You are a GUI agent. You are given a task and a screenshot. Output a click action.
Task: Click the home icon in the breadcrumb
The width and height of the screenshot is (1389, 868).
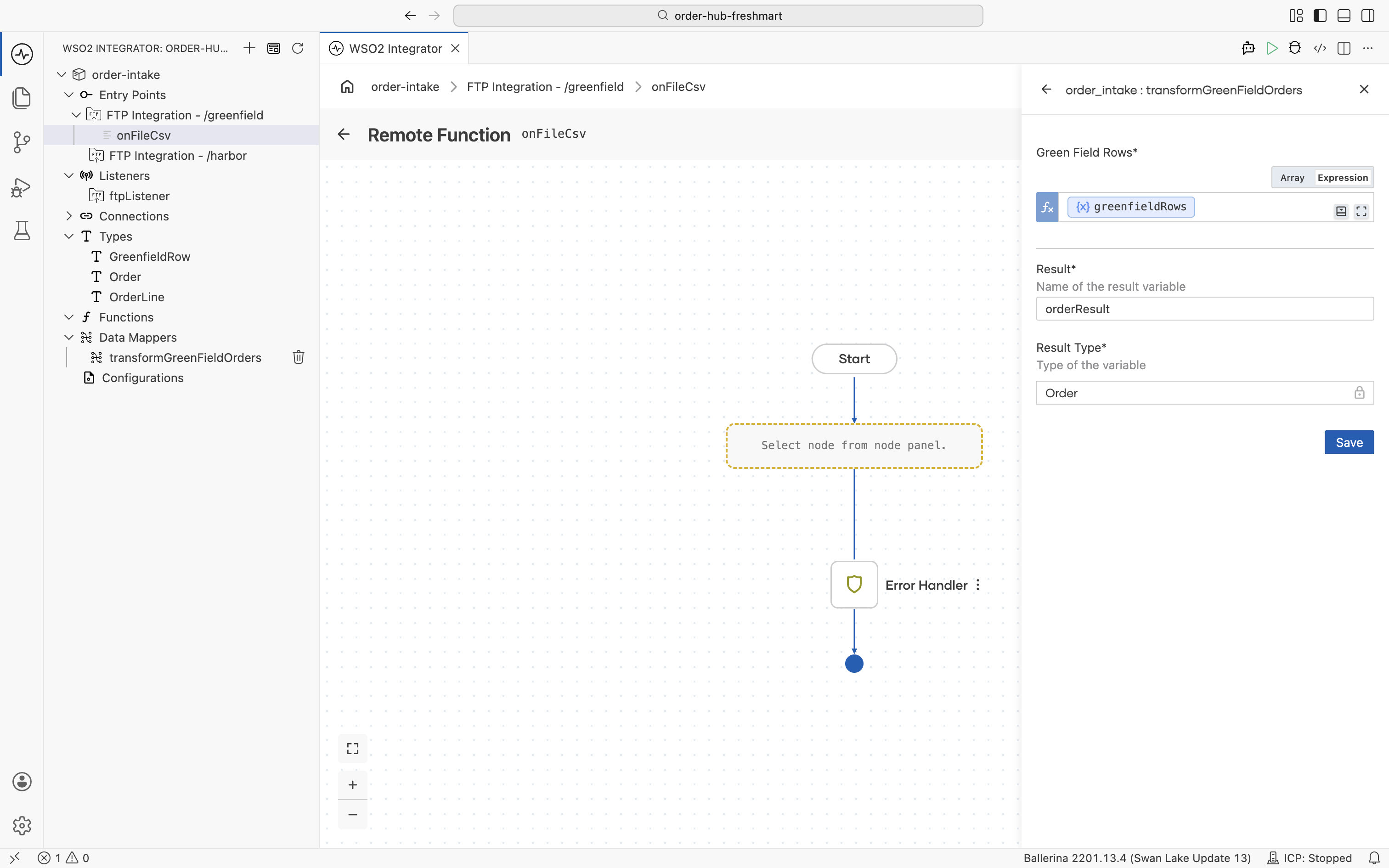(347, 87)
